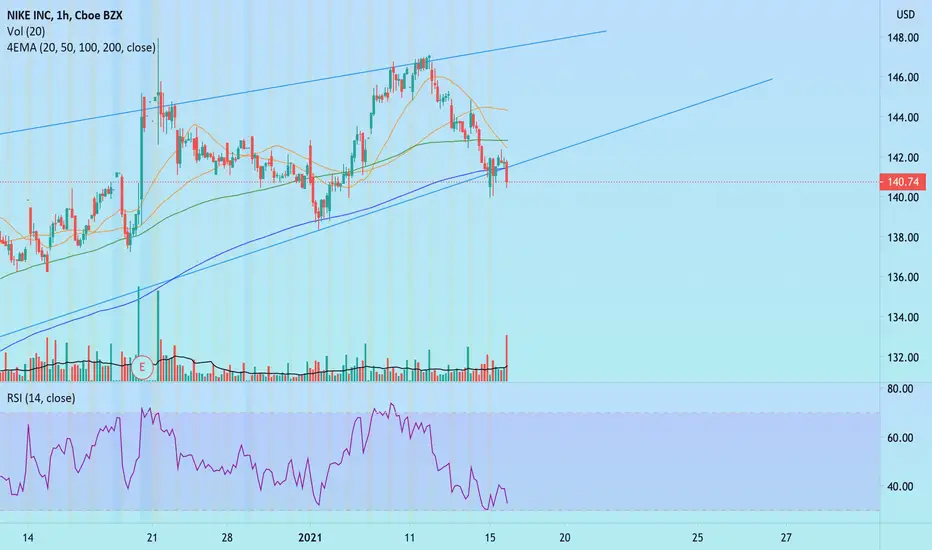Click the right end of the upper blue trendline
The image size is (932, 550).
point(606,31)
